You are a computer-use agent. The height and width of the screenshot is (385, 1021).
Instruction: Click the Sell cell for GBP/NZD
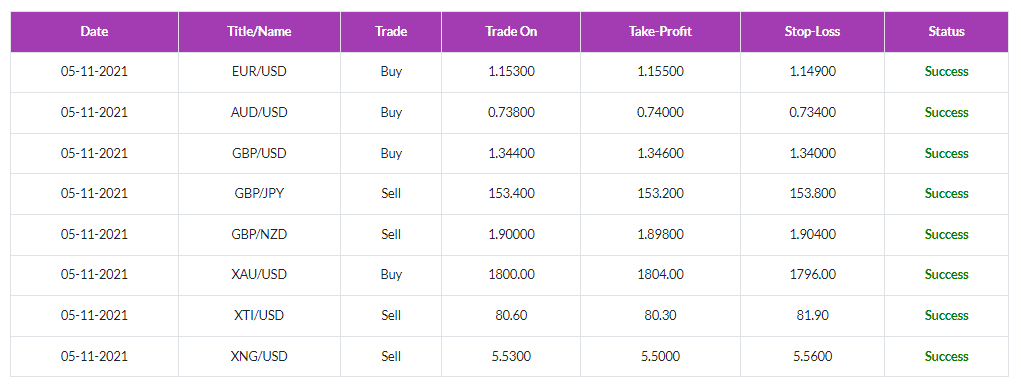click(391, 234)
